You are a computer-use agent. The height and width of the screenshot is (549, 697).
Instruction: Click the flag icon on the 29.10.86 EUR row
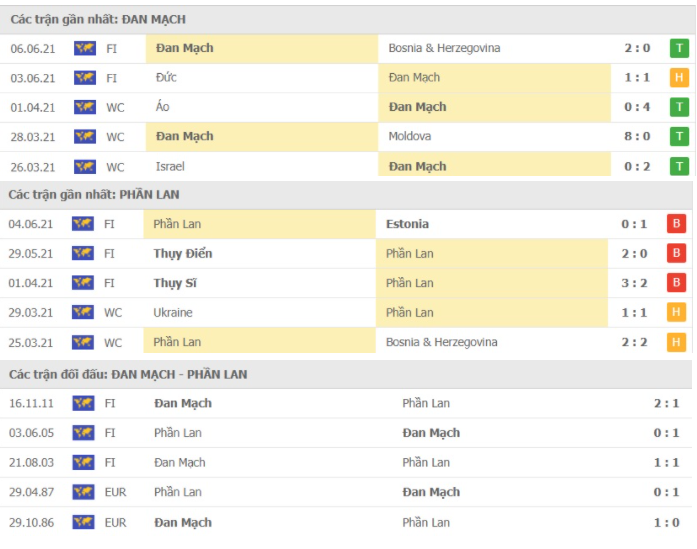[83, 522]
